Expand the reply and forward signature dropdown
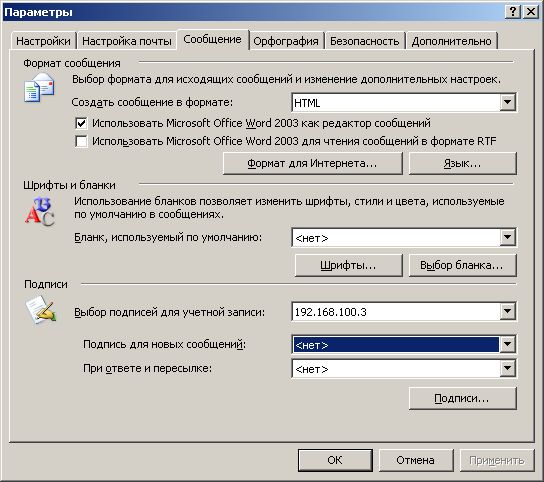This screenshot has height=482, width=544. (507, 368)
